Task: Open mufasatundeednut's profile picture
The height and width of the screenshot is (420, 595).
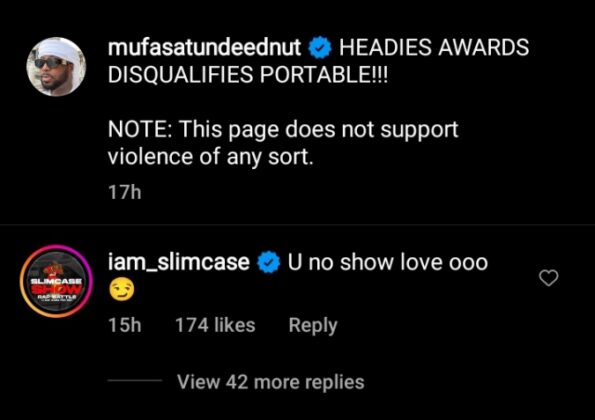Action: tap(56, 67)
